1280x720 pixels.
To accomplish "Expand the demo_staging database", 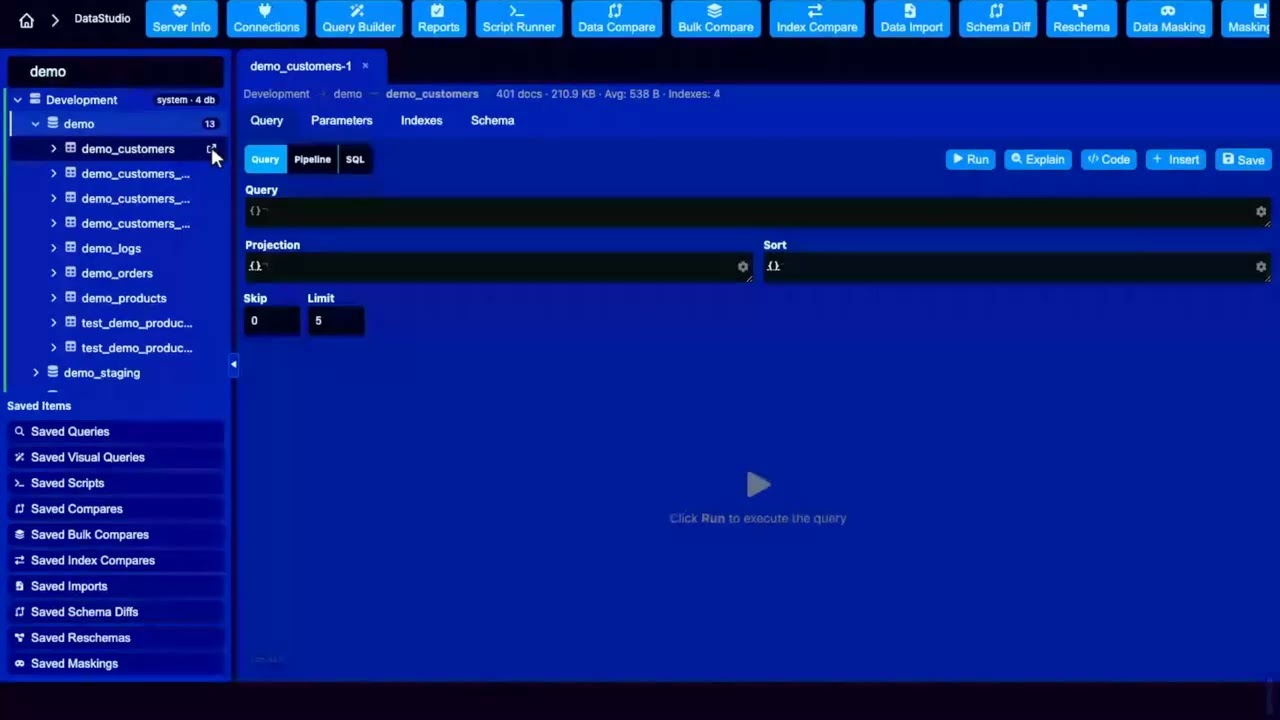I will tap(35, 373).
